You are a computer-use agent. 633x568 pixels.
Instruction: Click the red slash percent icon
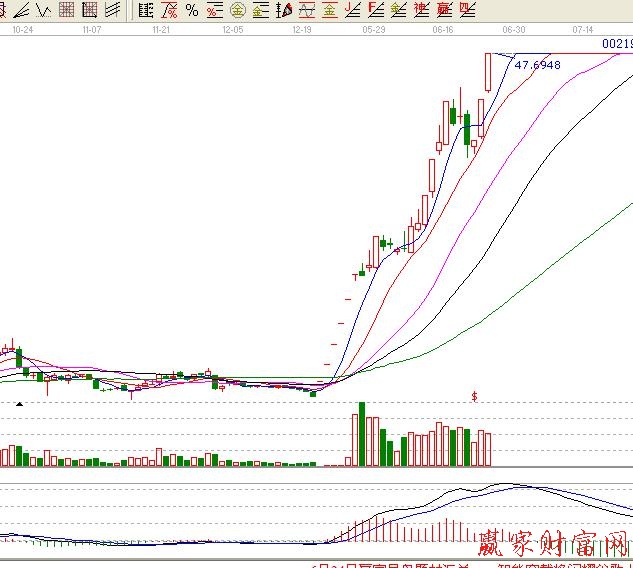click(x=168, y=11)
